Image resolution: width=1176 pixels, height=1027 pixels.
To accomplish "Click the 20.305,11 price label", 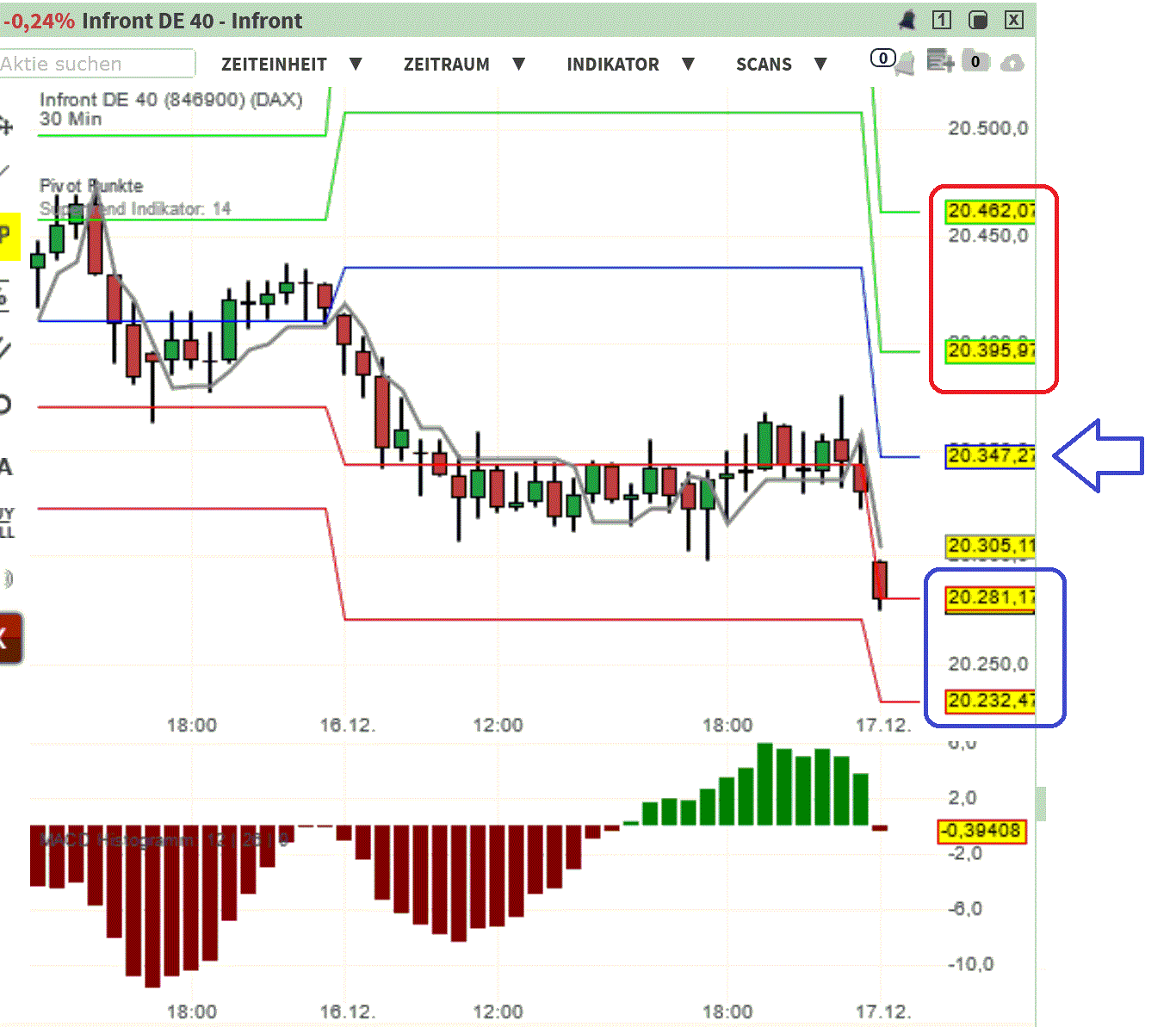I will 990,546.
